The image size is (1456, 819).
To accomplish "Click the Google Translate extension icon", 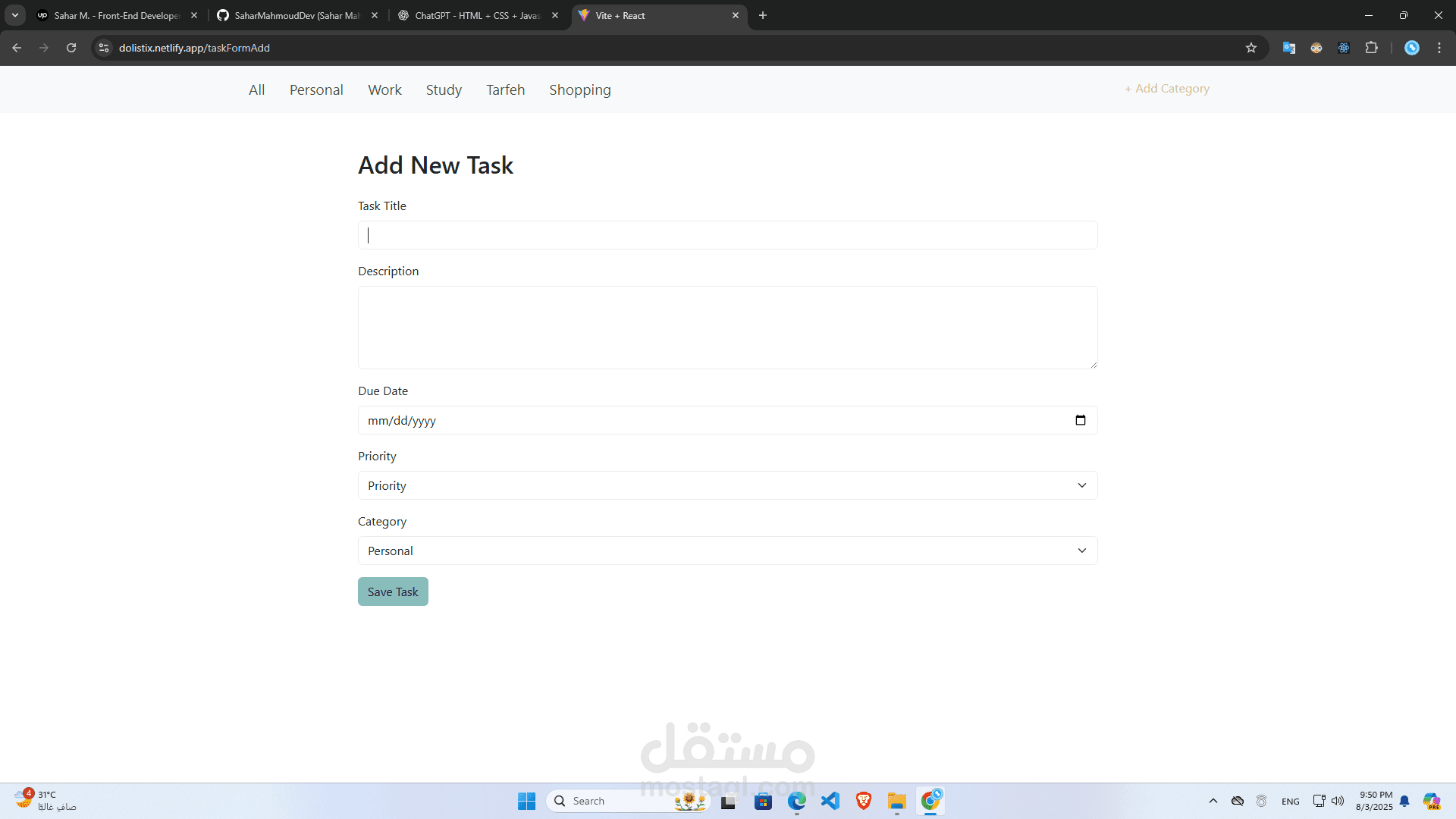I will 1289,48.
